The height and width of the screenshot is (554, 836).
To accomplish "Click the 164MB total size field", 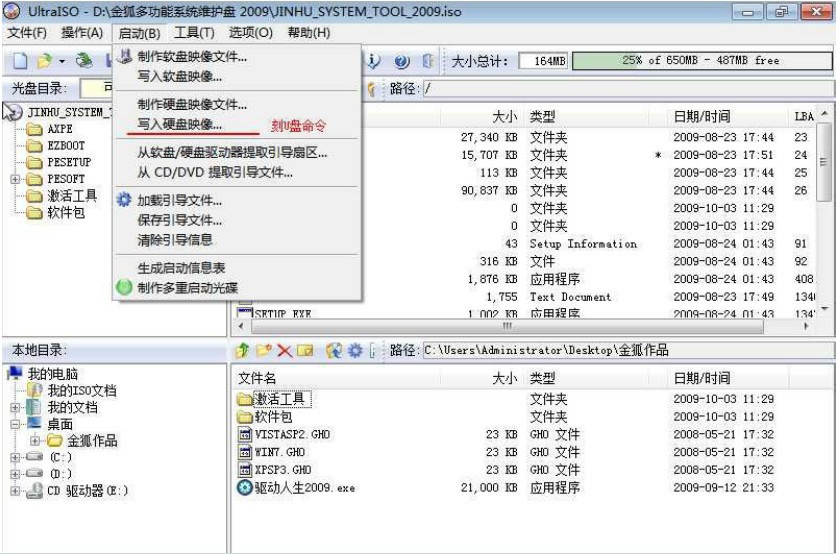I will click(x=542, y=61).
